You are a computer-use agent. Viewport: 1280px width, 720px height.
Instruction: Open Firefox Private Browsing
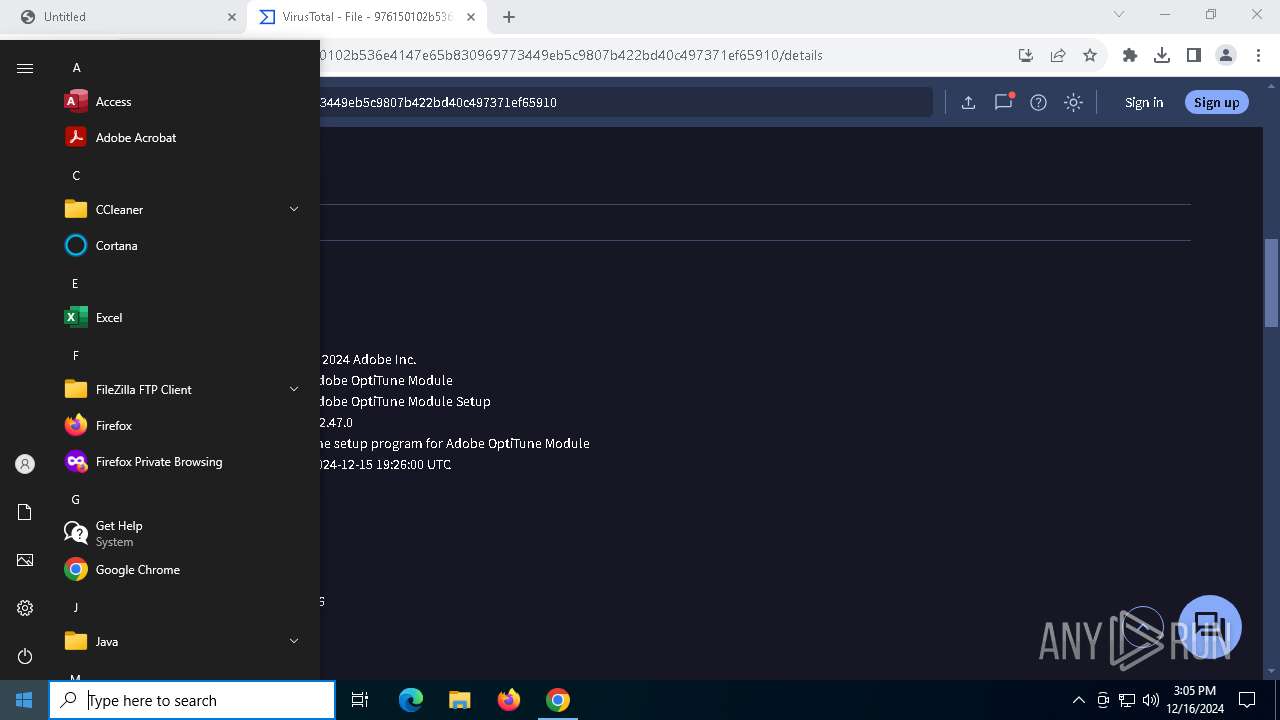(180, 462)
